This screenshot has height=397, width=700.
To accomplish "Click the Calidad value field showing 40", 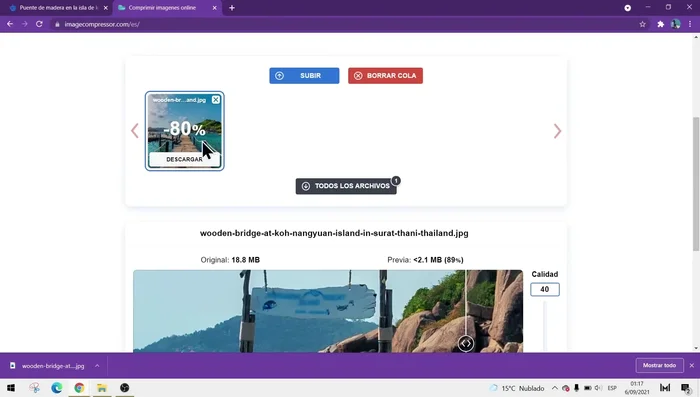I will [x=545, y=289].
